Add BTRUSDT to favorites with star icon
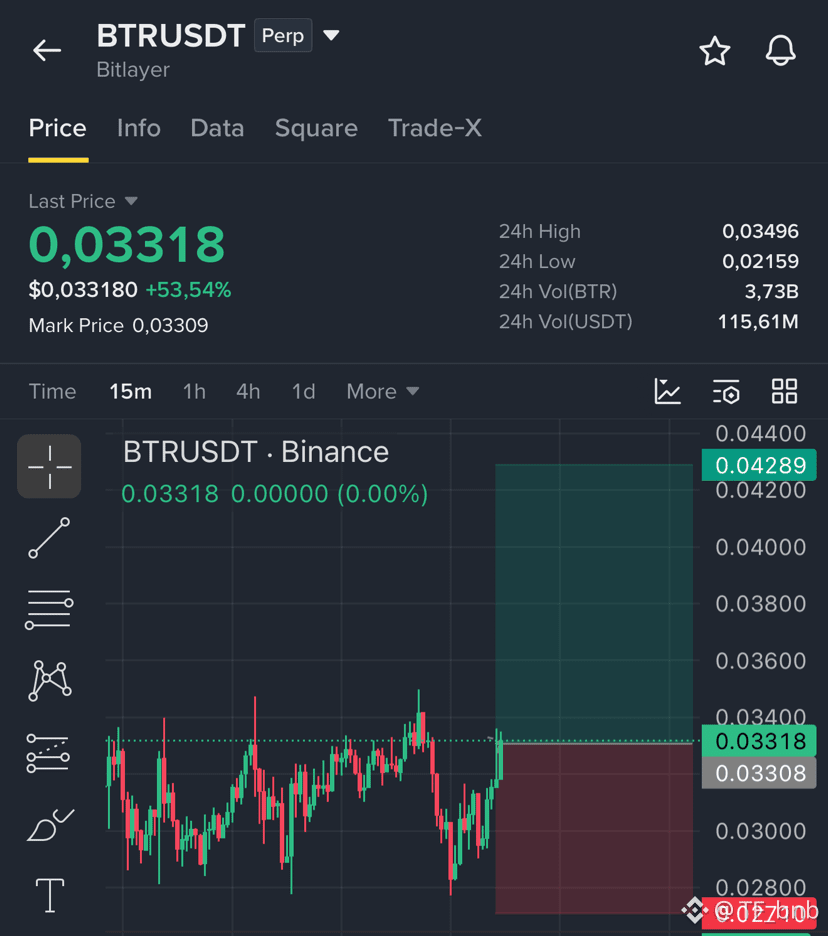Viewport: 828px width, 936px height. click(x=715, y=51)
